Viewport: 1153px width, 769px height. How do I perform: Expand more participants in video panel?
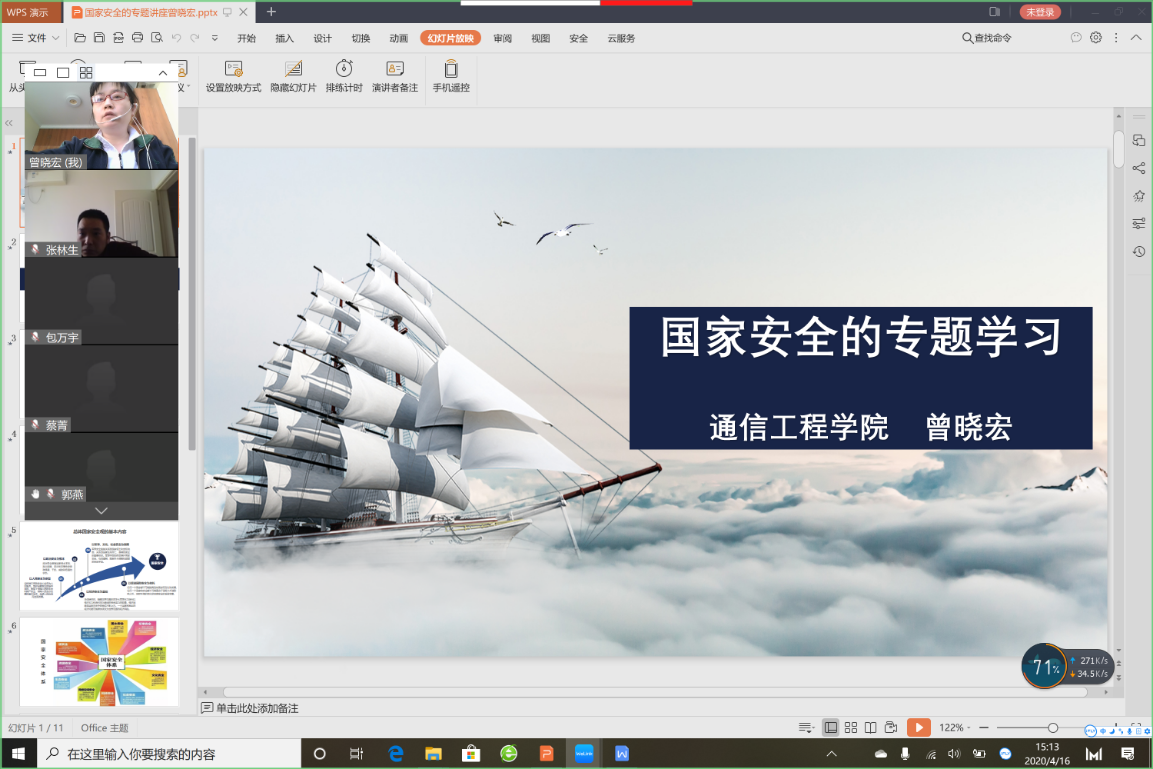point(101,511)
